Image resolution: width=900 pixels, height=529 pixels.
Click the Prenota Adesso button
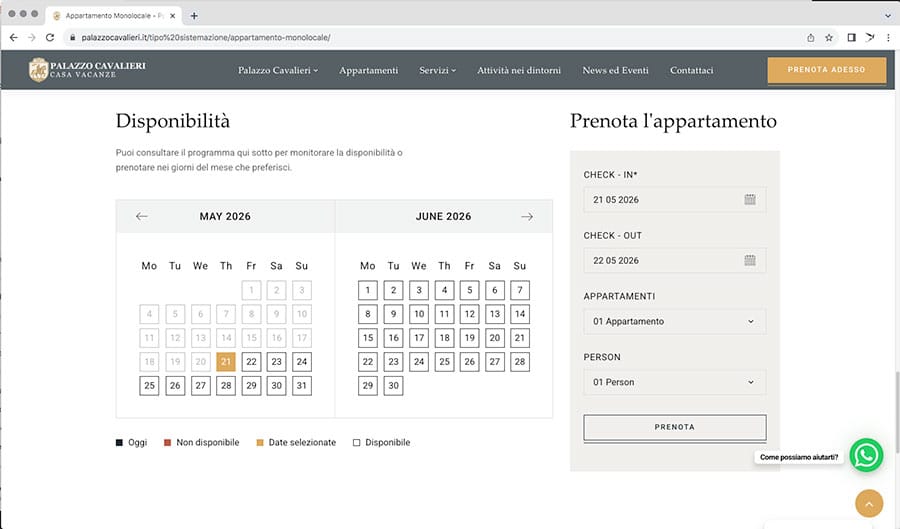(827, 69)
